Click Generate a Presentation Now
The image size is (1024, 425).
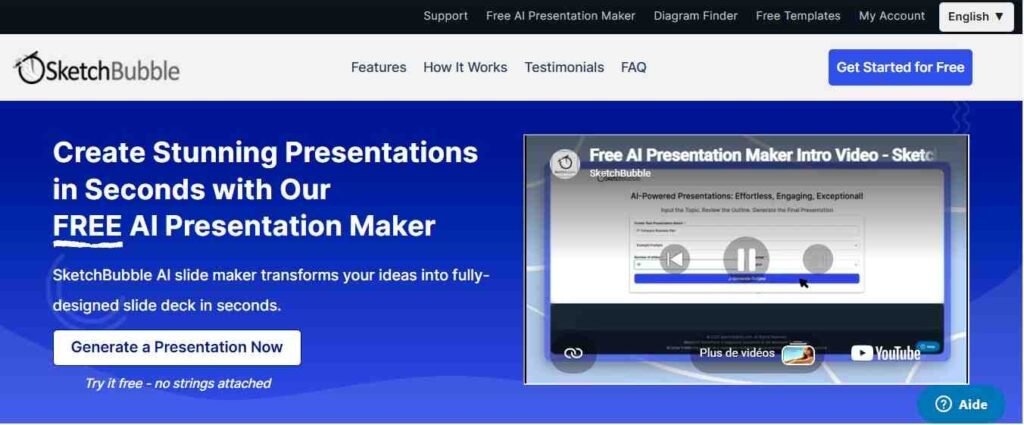177,347
